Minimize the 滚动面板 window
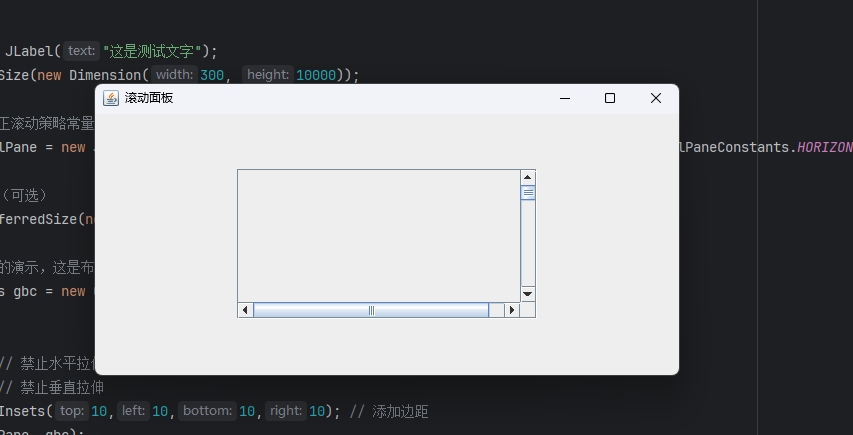853x435 pixels. point(565,98)
